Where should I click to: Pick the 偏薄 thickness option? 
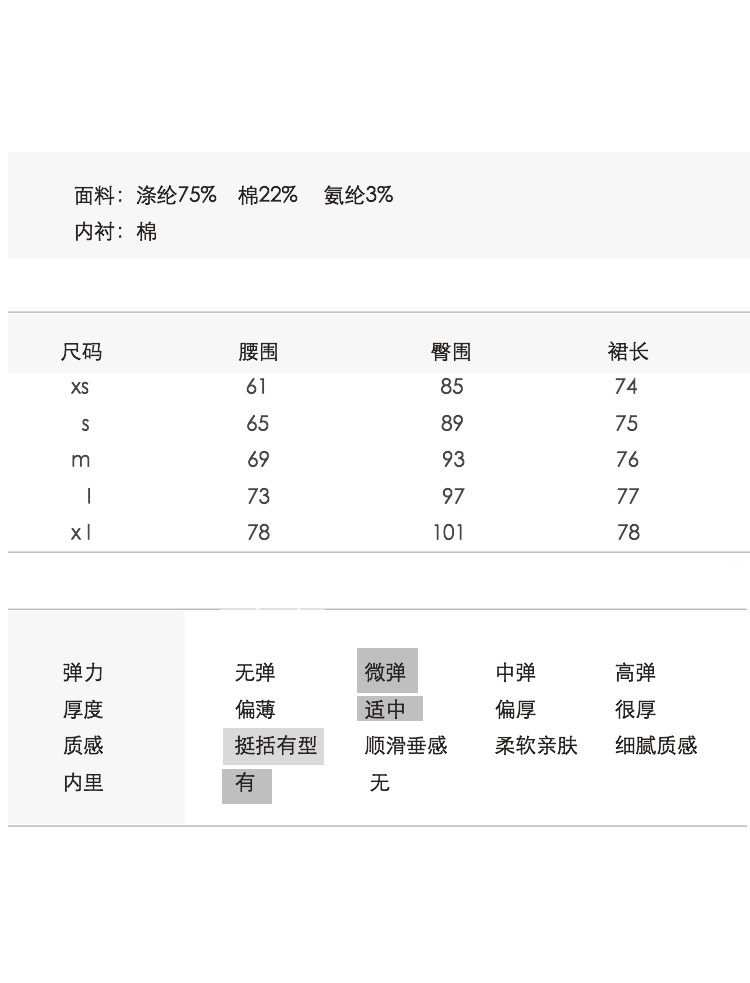click(255, 710)
